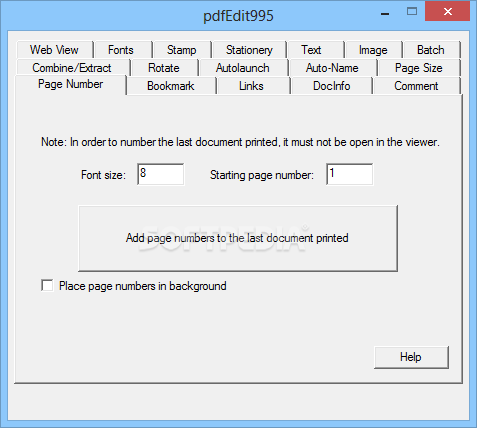Screen dimensions: 477x428
Task: Select the Comment tab
Action: pos(416,86)
